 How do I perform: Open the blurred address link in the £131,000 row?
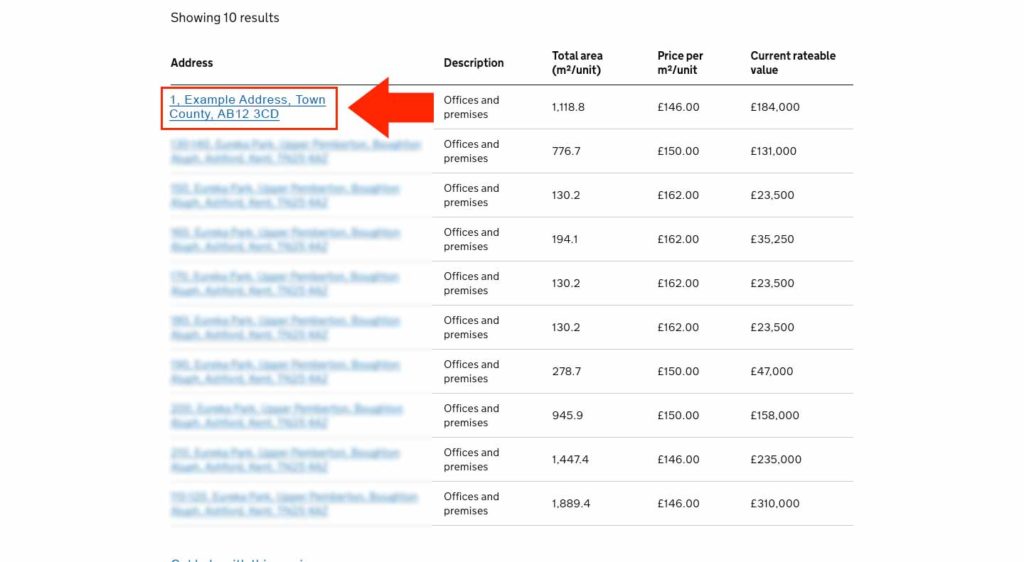296,151
